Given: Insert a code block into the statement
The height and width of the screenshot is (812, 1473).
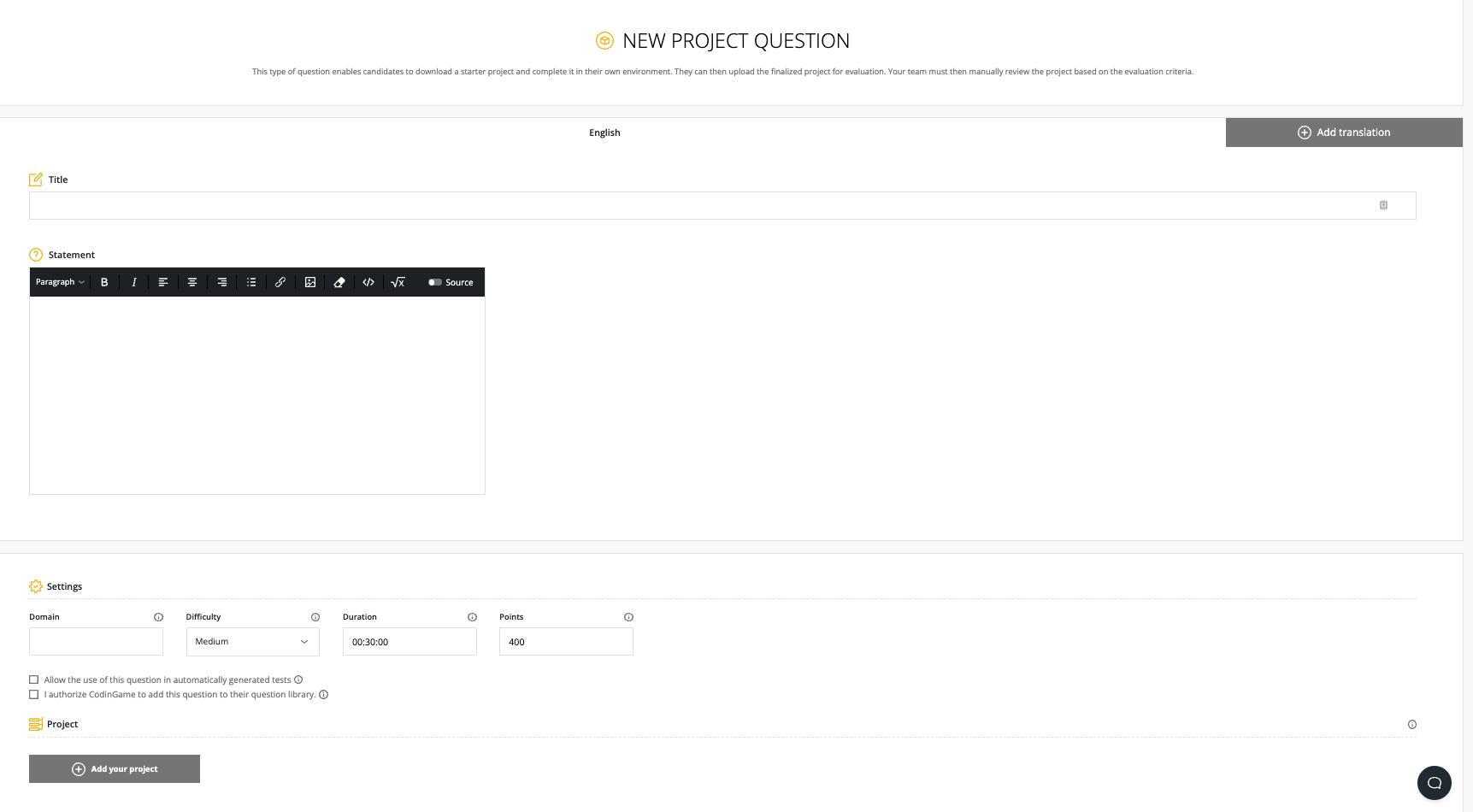Looking at the screenshot, I should [x=368, y=282].
